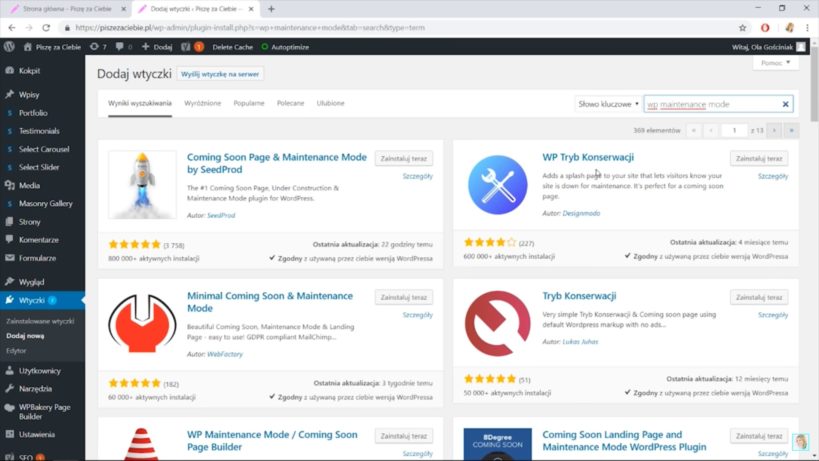
Task: Jump to last results page arrow
Action: (791, 131)
